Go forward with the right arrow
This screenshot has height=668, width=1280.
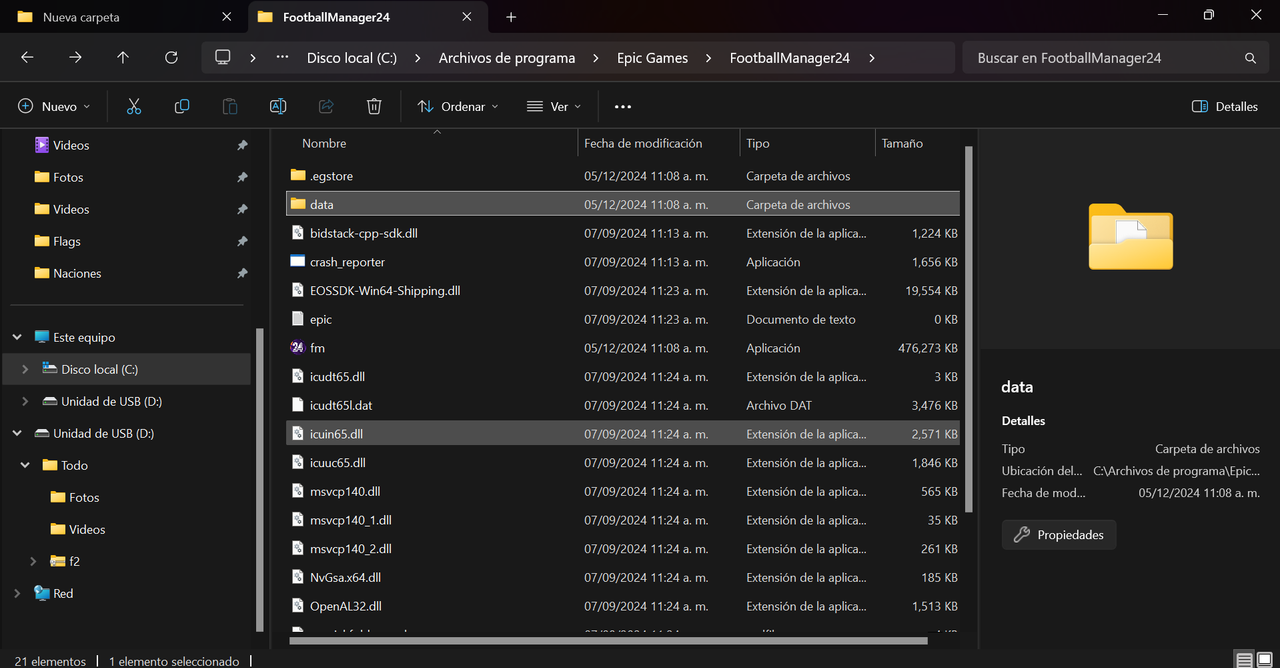tap(75, 58)
